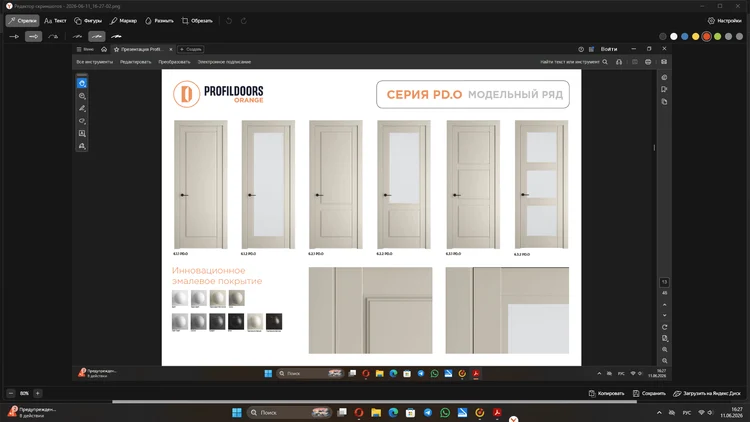Click Меню in captured Acrobat window
This screenshot has height=422, width=750.
coord(85,49)
